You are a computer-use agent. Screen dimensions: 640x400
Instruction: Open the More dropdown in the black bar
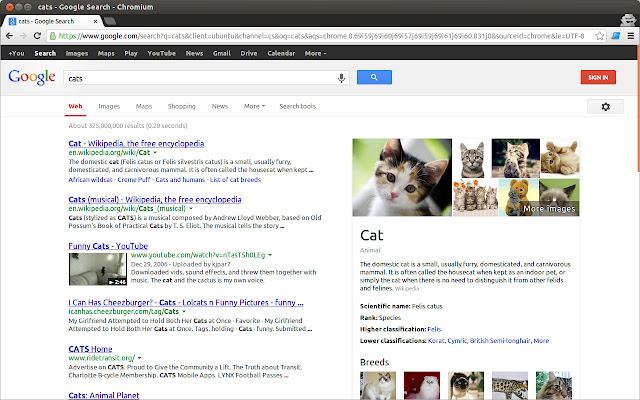pyautogui.click(x=315, y=53)
